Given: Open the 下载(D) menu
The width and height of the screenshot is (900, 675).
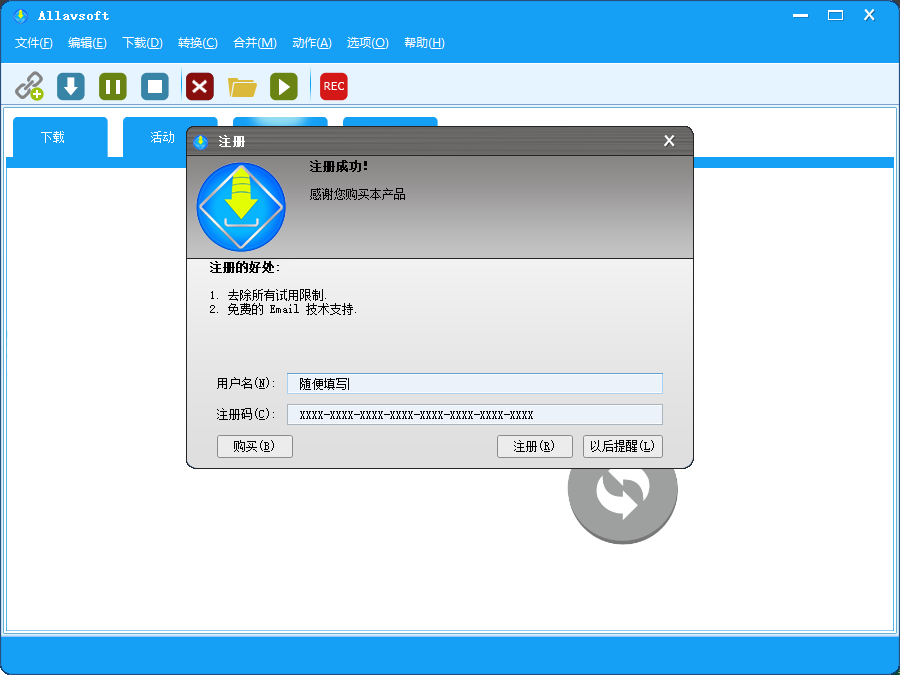Looking at the screenshot, I should [142, 43].
